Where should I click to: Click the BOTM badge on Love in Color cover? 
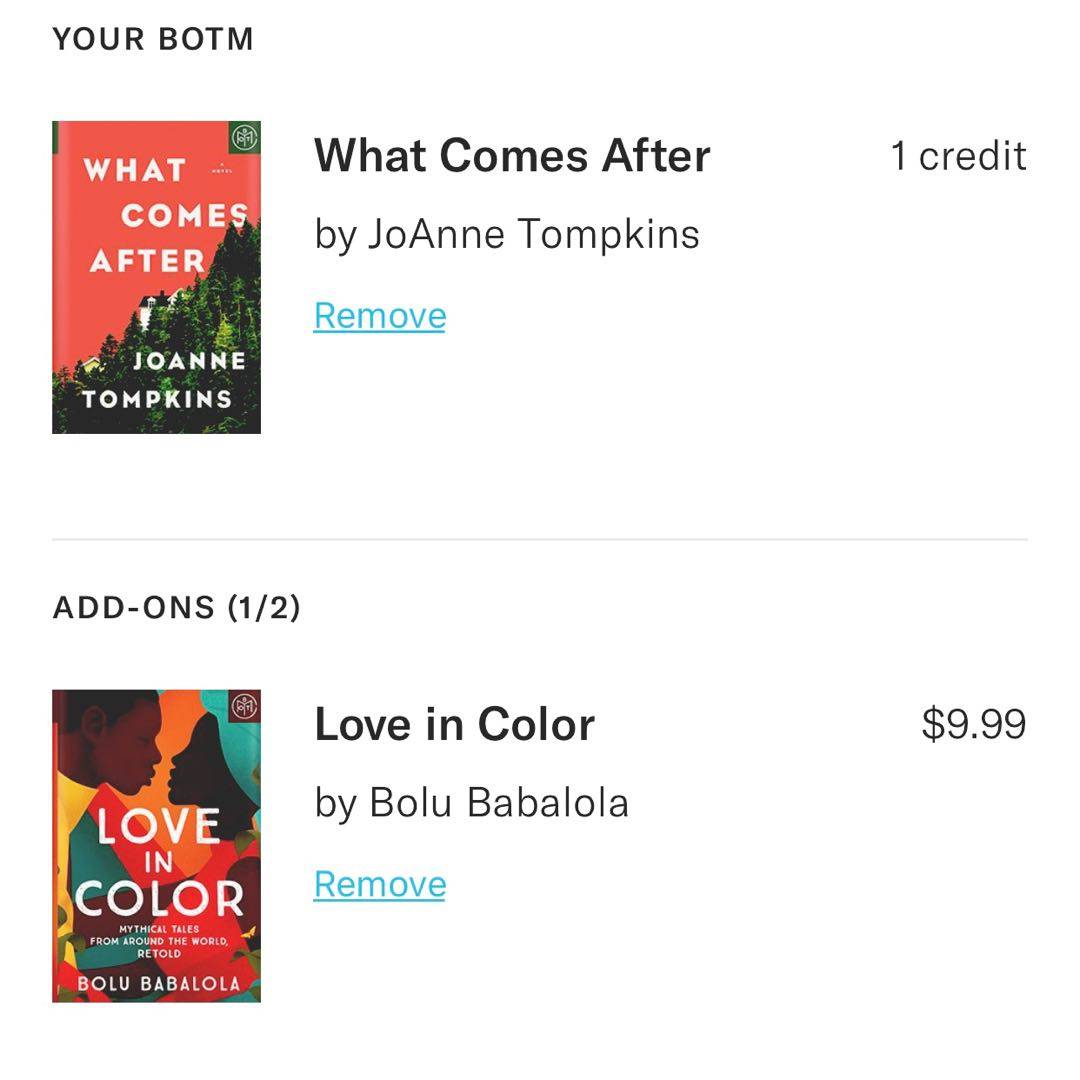click(245, 705)
